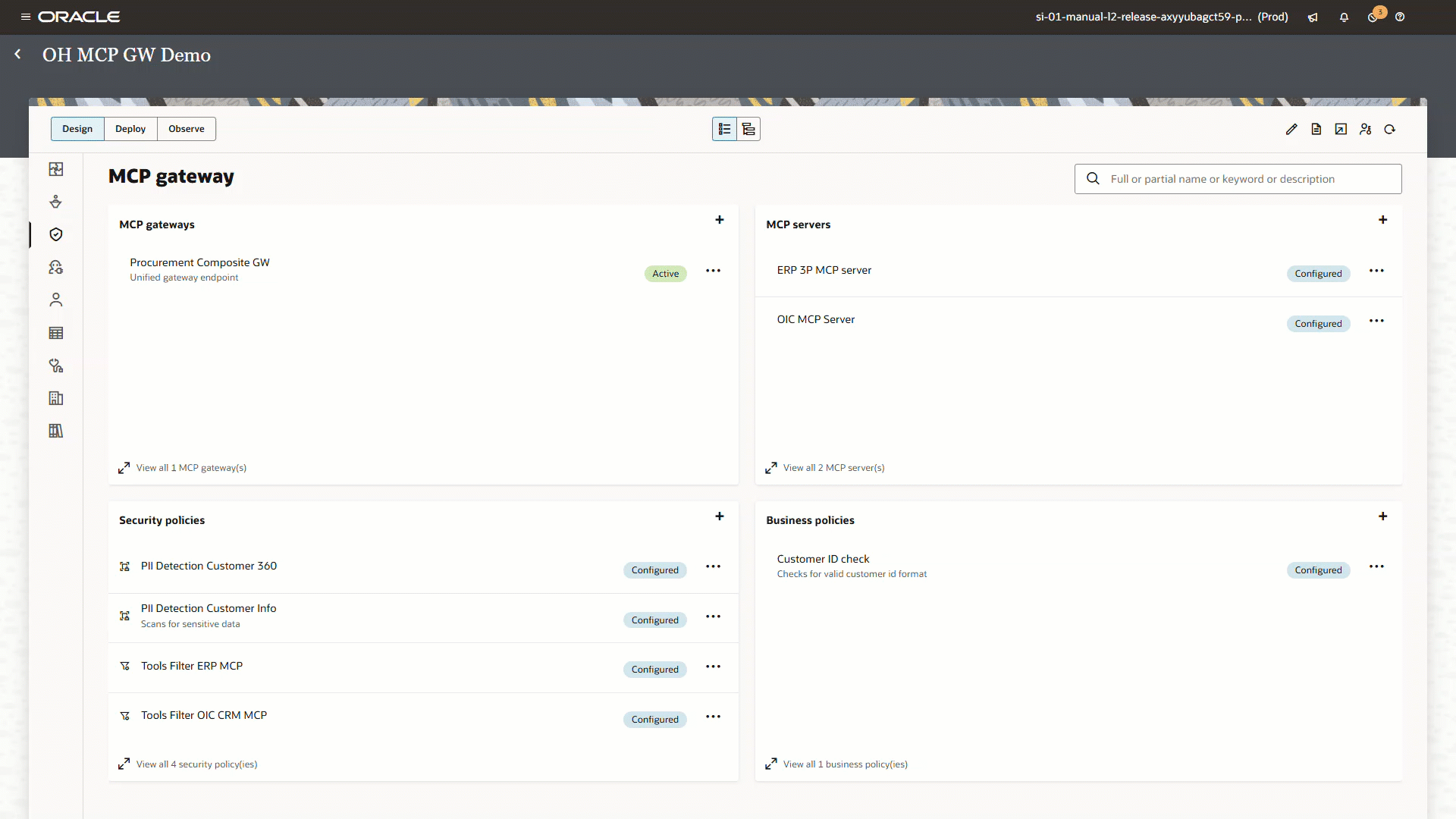Expand View all 2 MCP server(s)
Viewport: 1456px width, 819px height.
click(x=825, y=468)
